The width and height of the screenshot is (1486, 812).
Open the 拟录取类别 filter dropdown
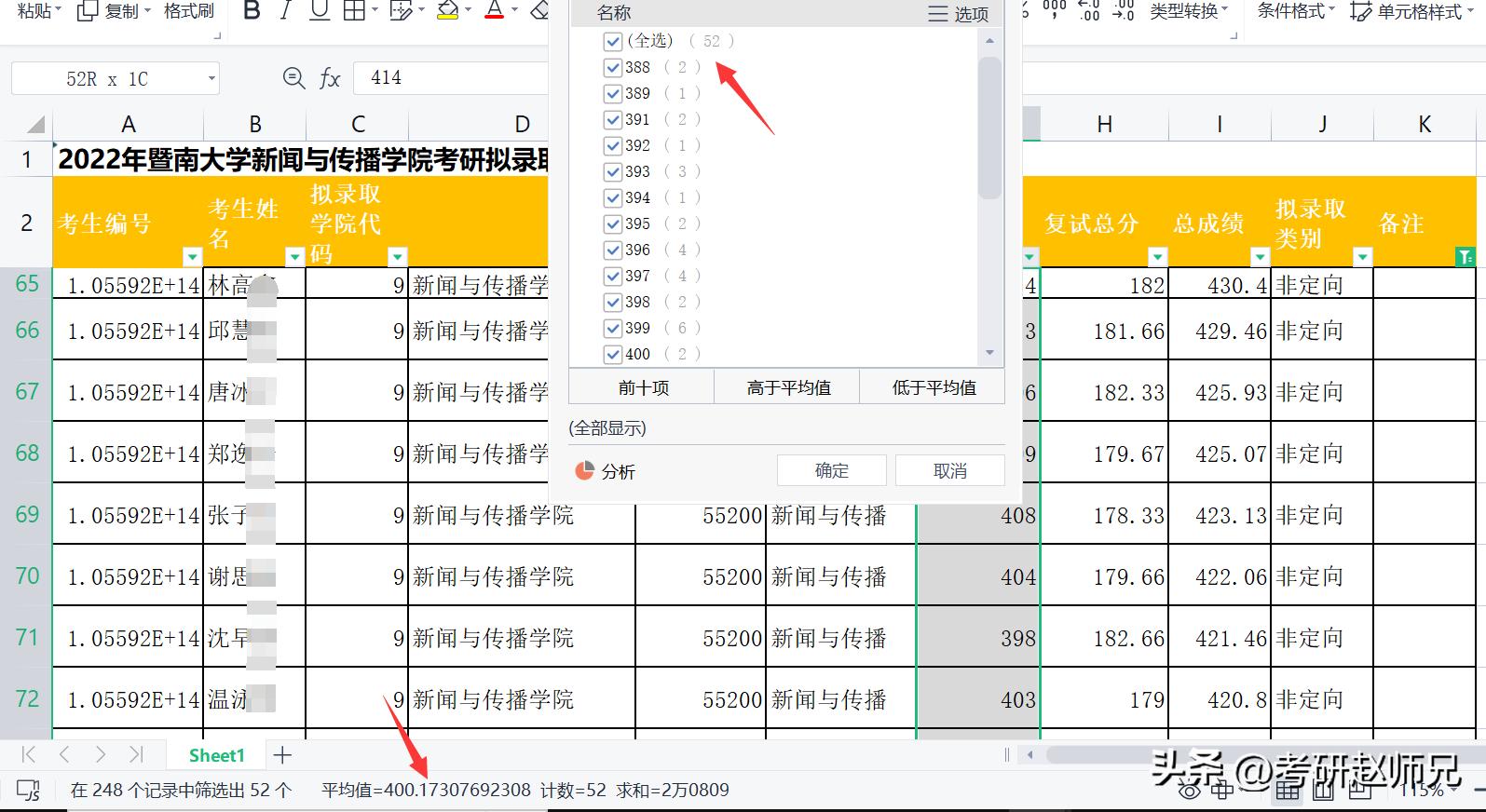[x=1363, y=256]
